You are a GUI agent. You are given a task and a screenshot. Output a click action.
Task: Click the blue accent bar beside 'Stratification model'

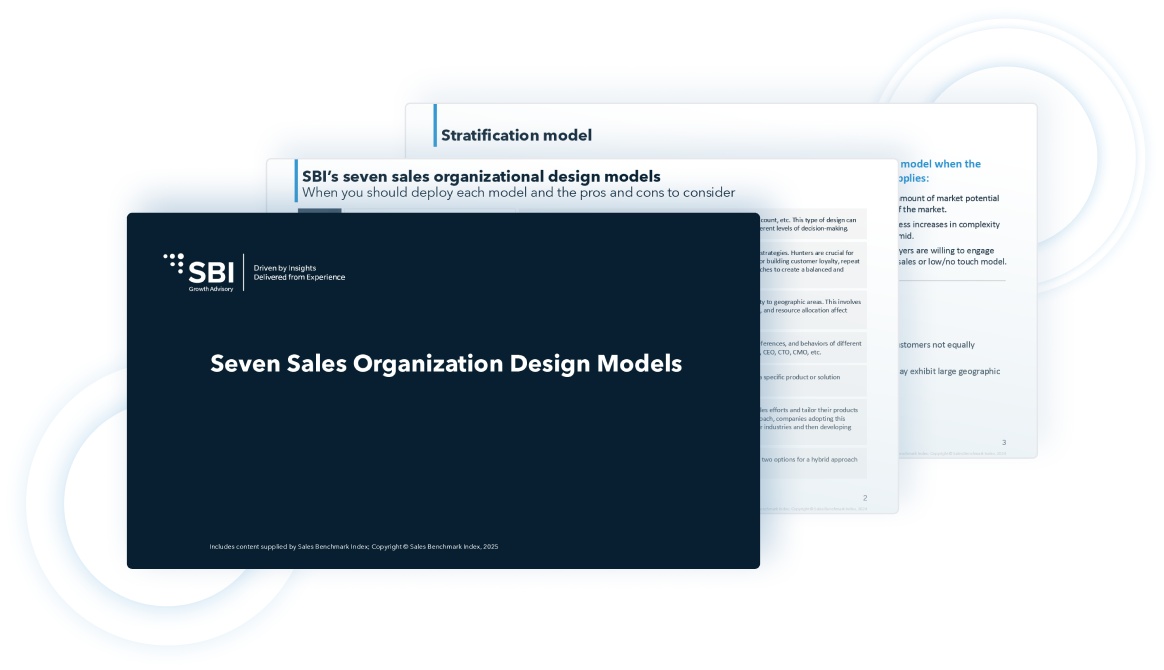pos(435,126)
